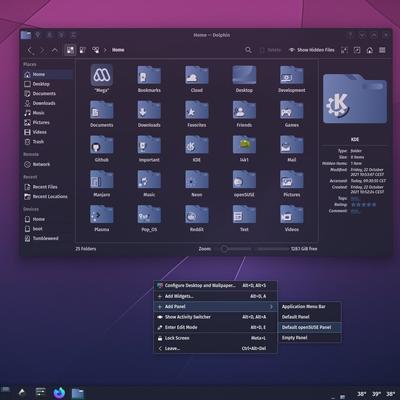
Task: Choose Lock Screen in context menu
Action: 215,338
